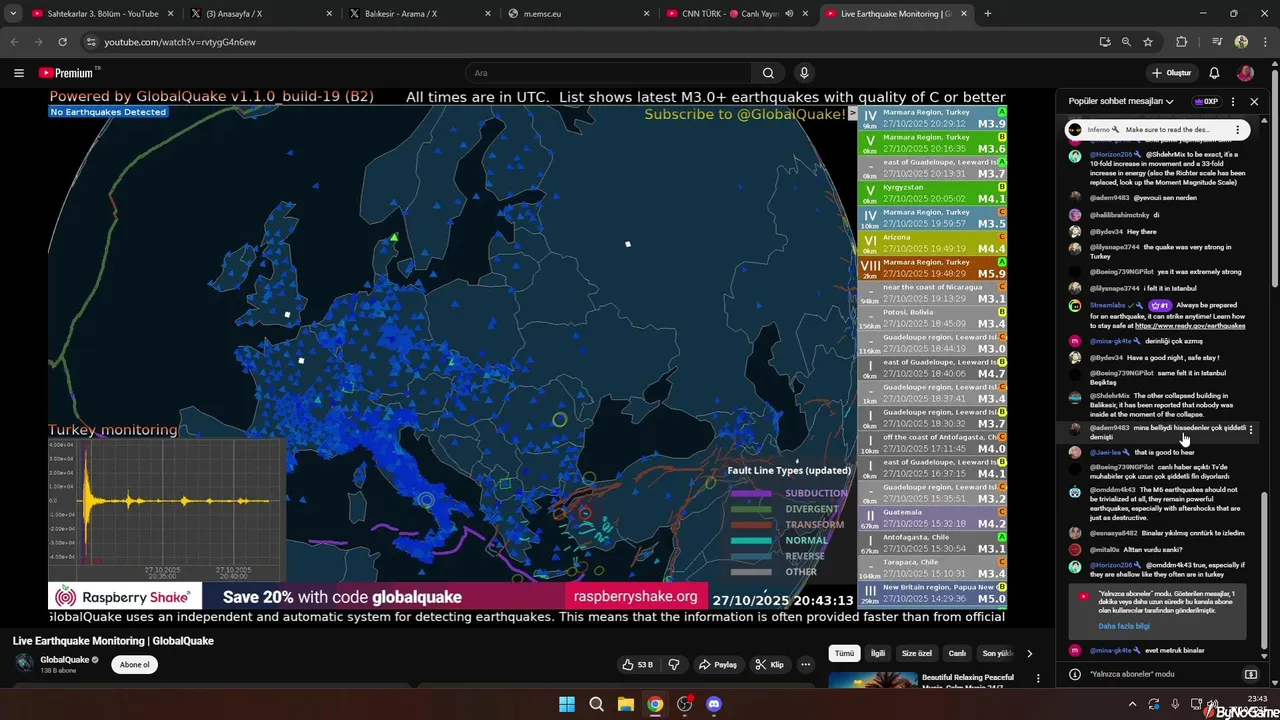Screen dimensions: 1280x720
Task: Click the YouTube search input field
Action: click(610, 73)
